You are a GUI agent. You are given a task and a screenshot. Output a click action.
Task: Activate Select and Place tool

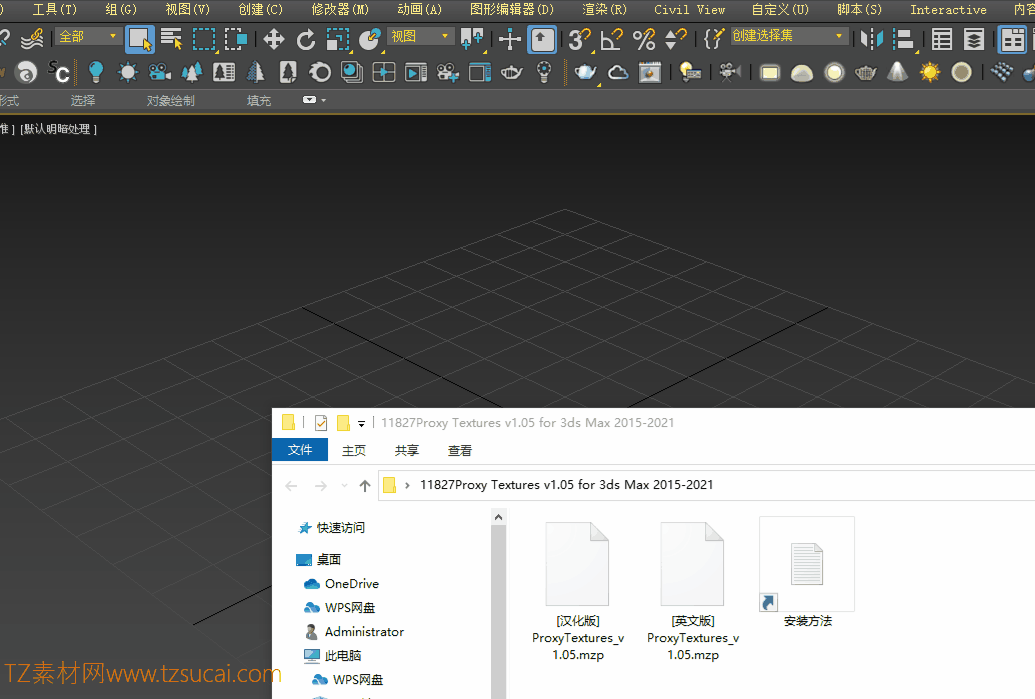pyautogui.click(x=370, y=39)
